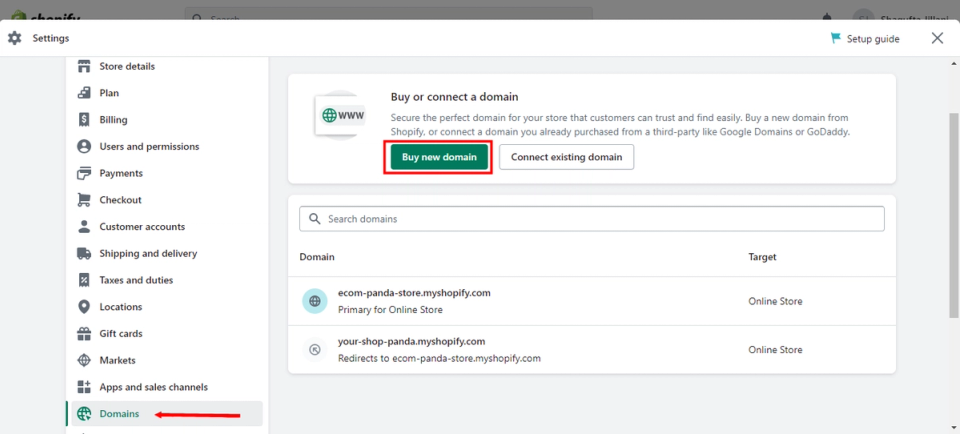Screen dimensions: 960x434
Task: Click Connect existing domain button
Action: pos(566,157)
